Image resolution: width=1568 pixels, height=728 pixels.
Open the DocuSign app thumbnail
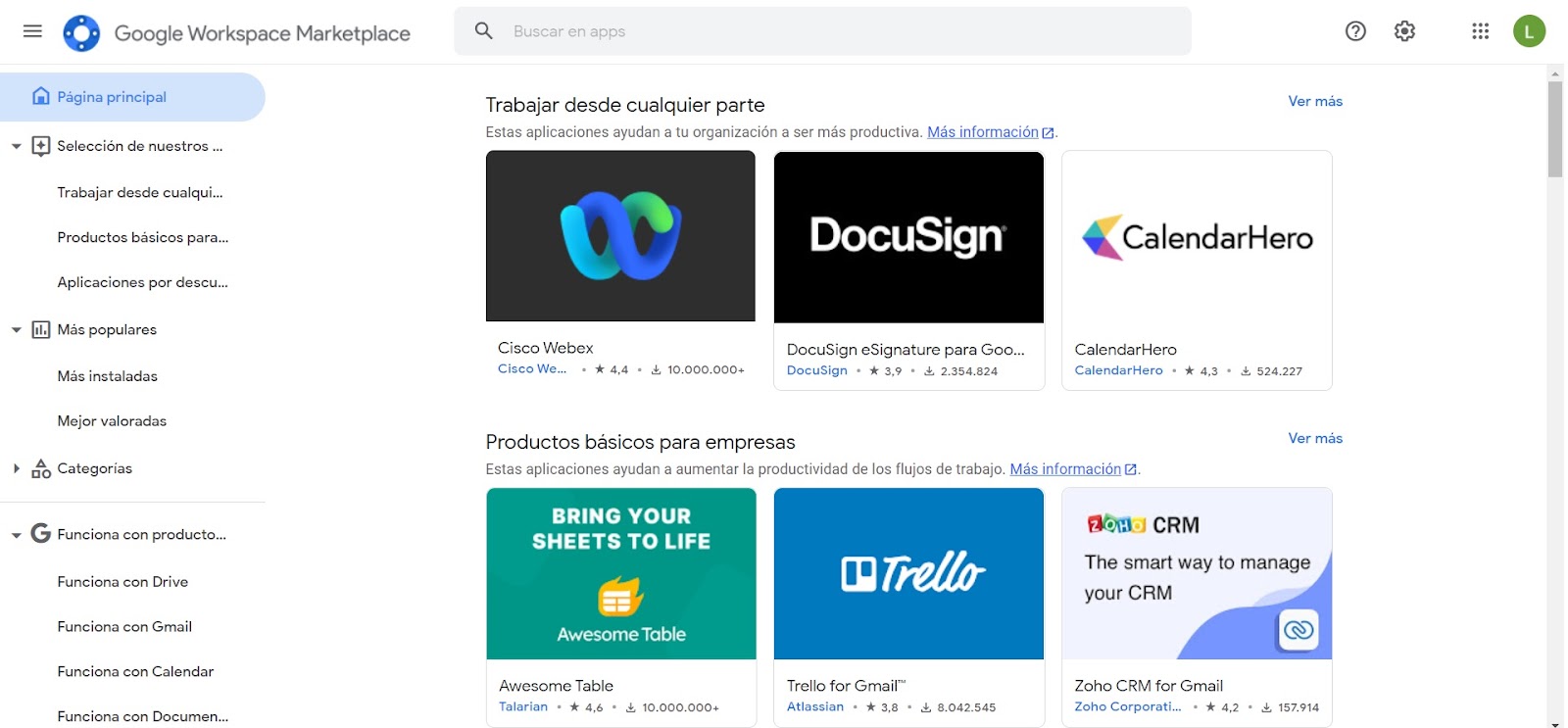908,237
